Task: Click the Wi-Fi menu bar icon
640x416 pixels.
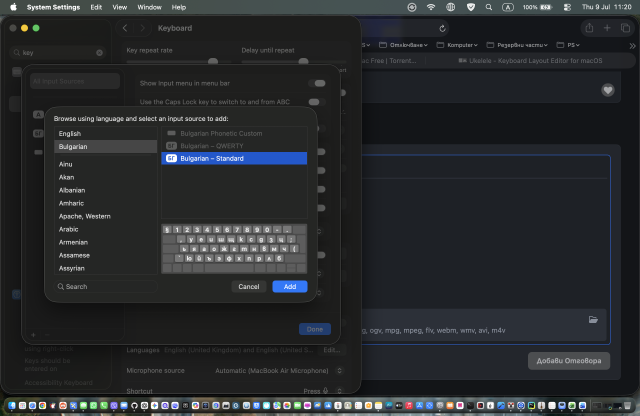Action: [x=431, y=7]
